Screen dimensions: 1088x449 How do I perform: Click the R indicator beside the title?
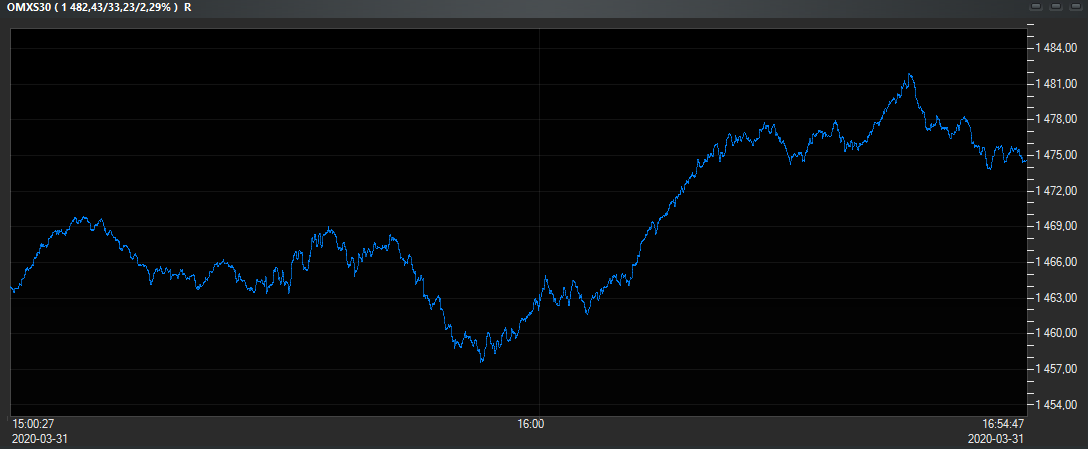188,7
